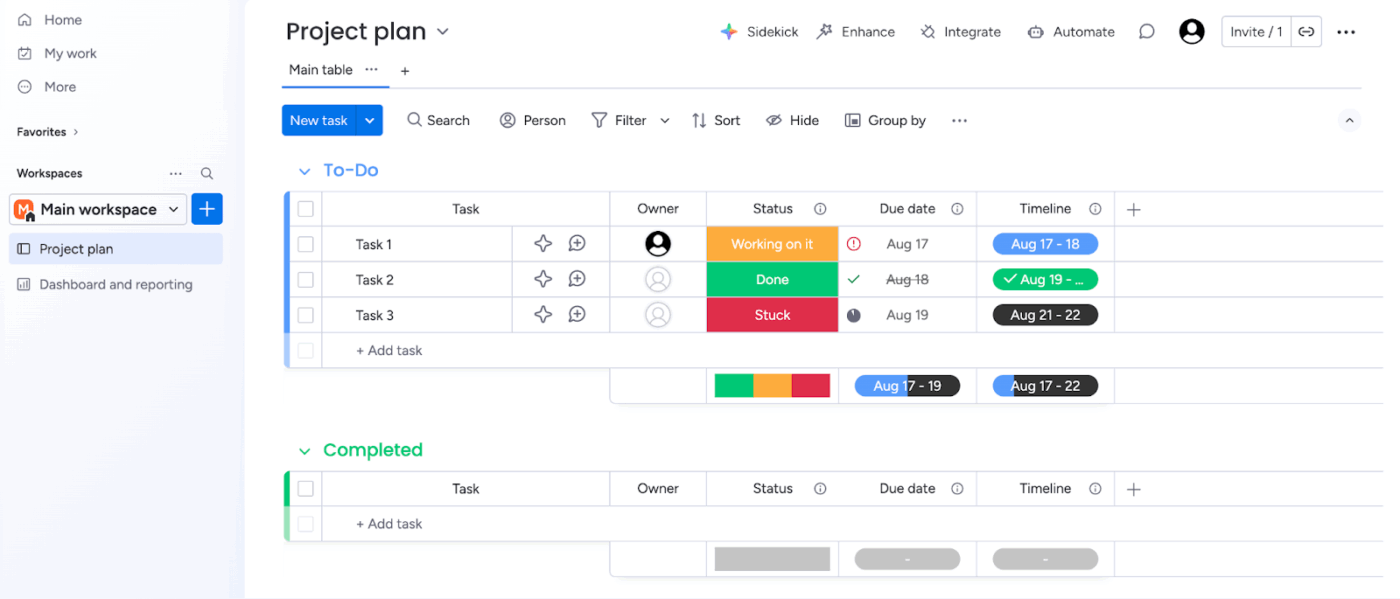
Task: Select all tasks in To-Do group
Action: (306, 209)
